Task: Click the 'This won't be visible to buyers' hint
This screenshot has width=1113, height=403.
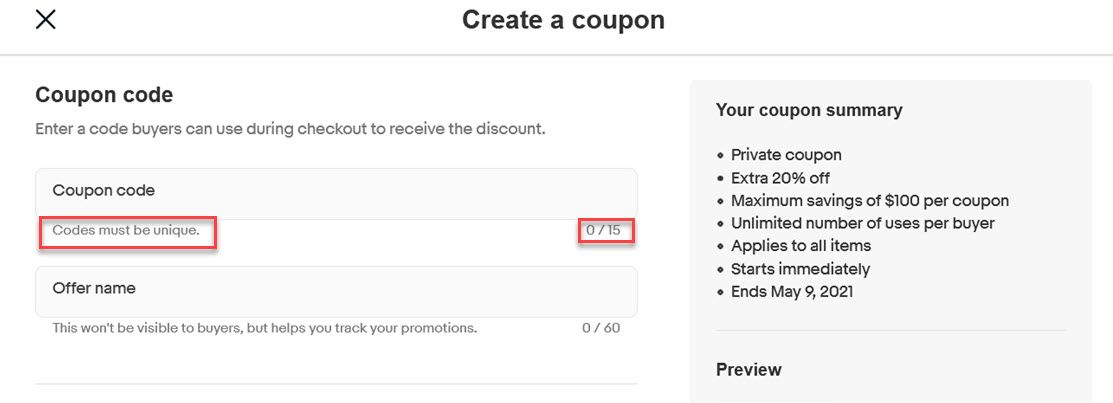Action: click(264, 328)
